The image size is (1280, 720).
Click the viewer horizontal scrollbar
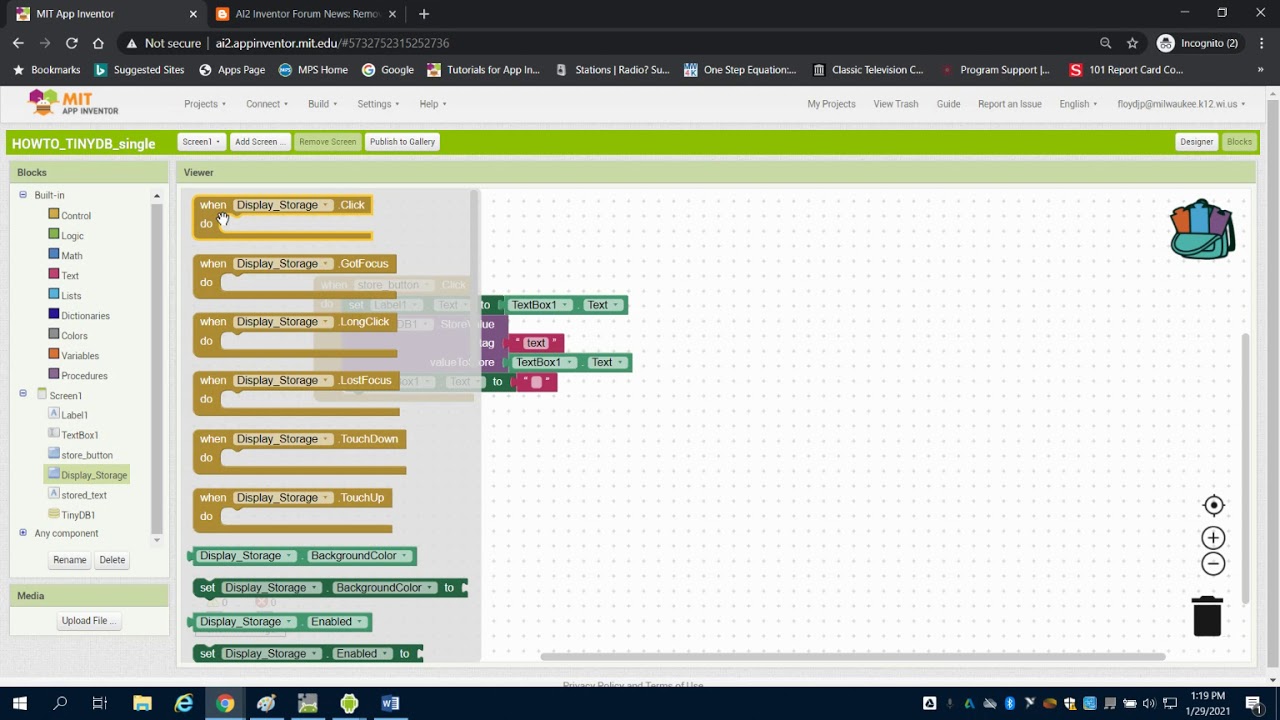(x=853, y=657)
